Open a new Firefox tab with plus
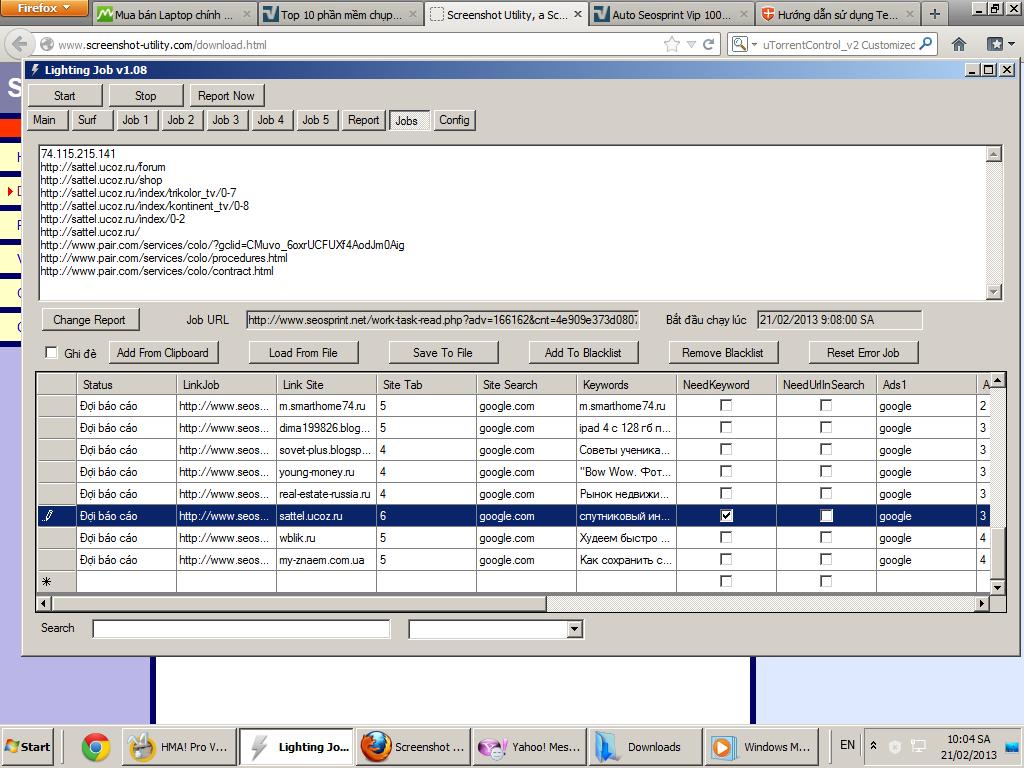The image size is (1024, 768). (x=934, y=14)
